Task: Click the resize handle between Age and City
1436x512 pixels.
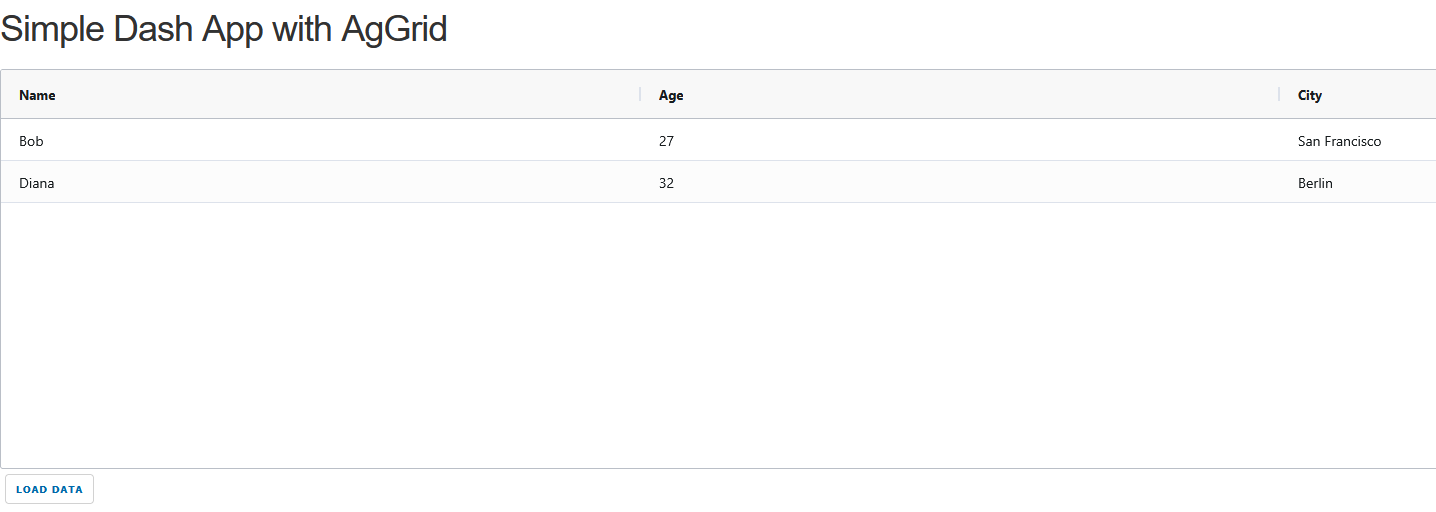Action: point(1279,95)
